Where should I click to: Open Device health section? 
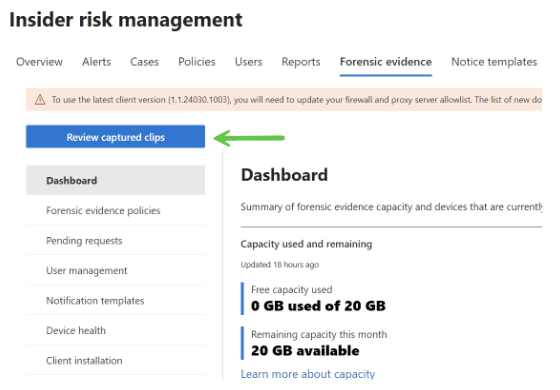[x=115, y=330]
